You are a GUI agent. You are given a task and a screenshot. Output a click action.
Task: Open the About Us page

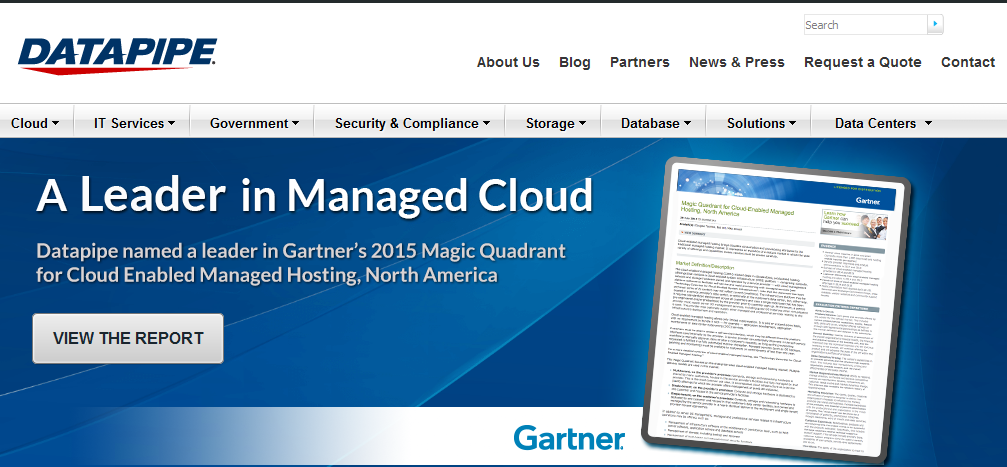[508, 62]
